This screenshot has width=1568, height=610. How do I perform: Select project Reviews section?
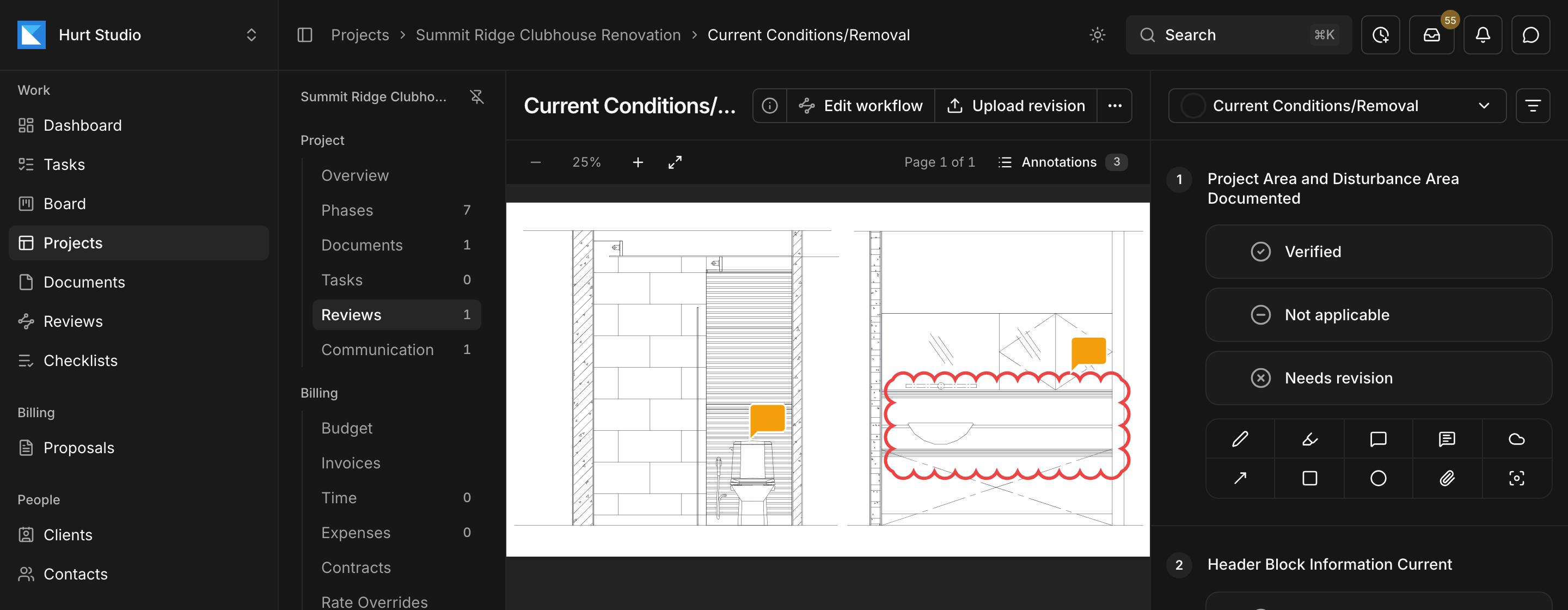pyautogui.click(x=396, y=315)
